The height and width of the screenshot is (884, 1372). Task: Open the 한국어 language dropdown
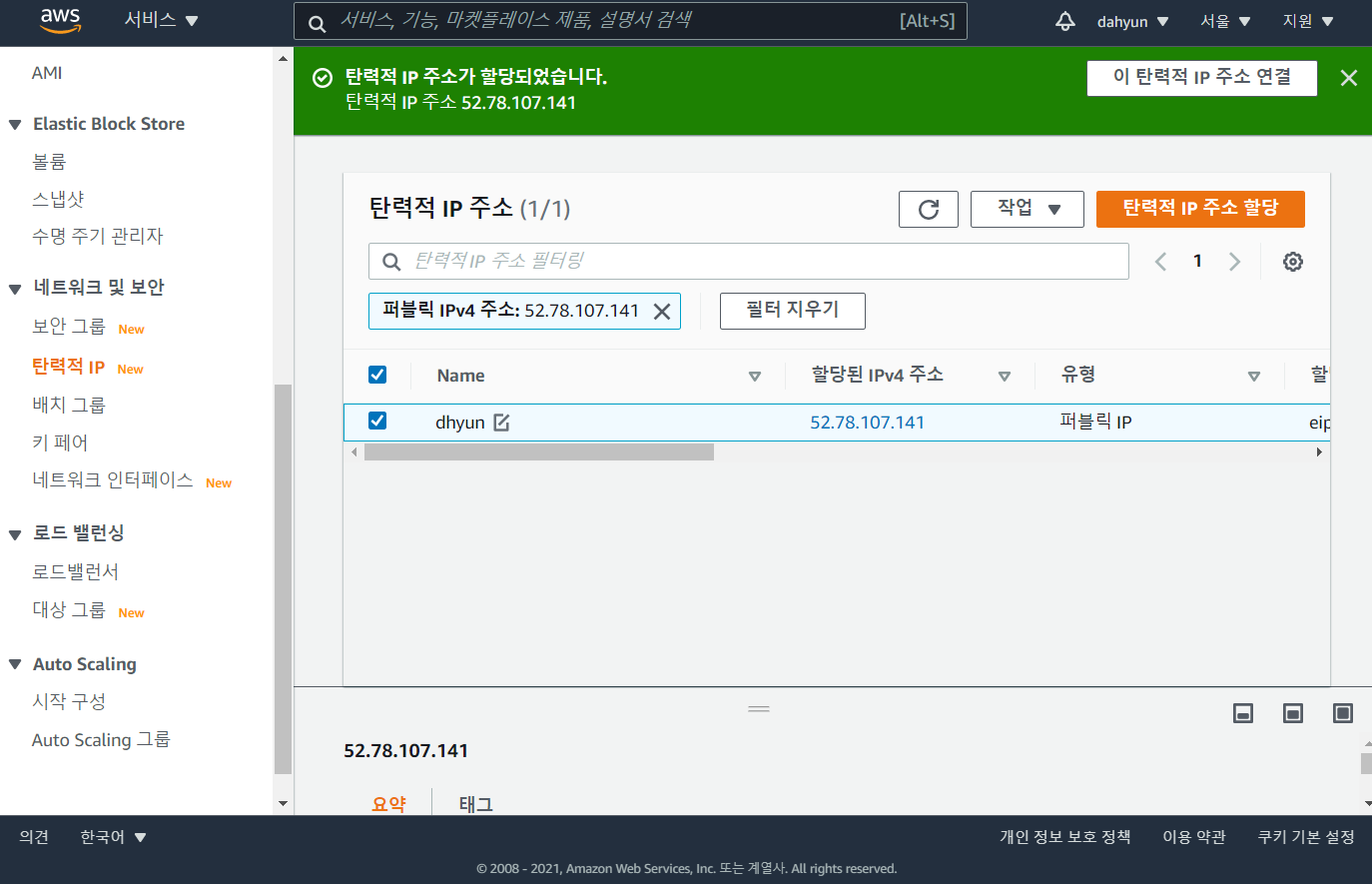(x=113, y=837)
